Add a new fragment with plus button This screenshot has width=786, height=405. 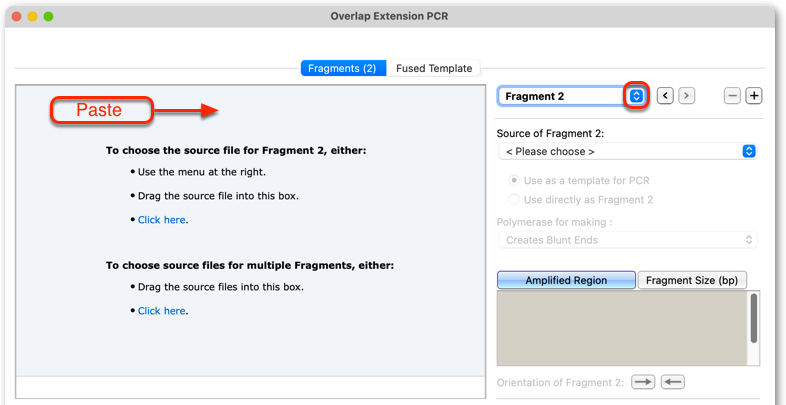click(x=754, y=96)
